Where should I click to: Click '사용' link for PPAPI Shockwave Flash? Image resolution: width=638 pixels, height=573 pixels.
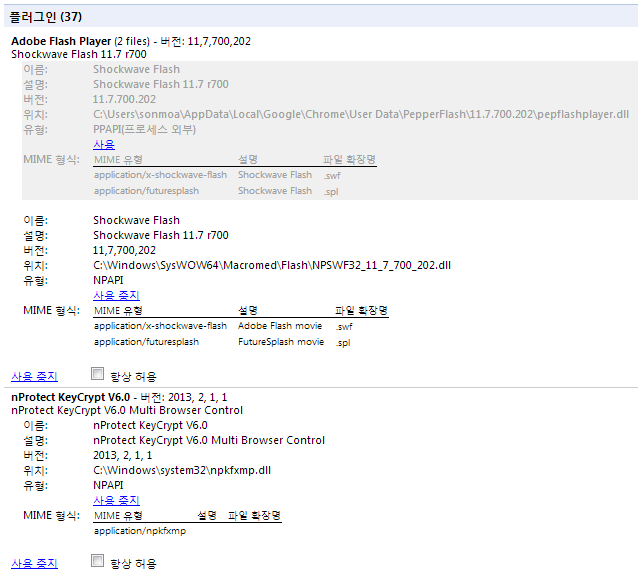click(x=104, y=144)
